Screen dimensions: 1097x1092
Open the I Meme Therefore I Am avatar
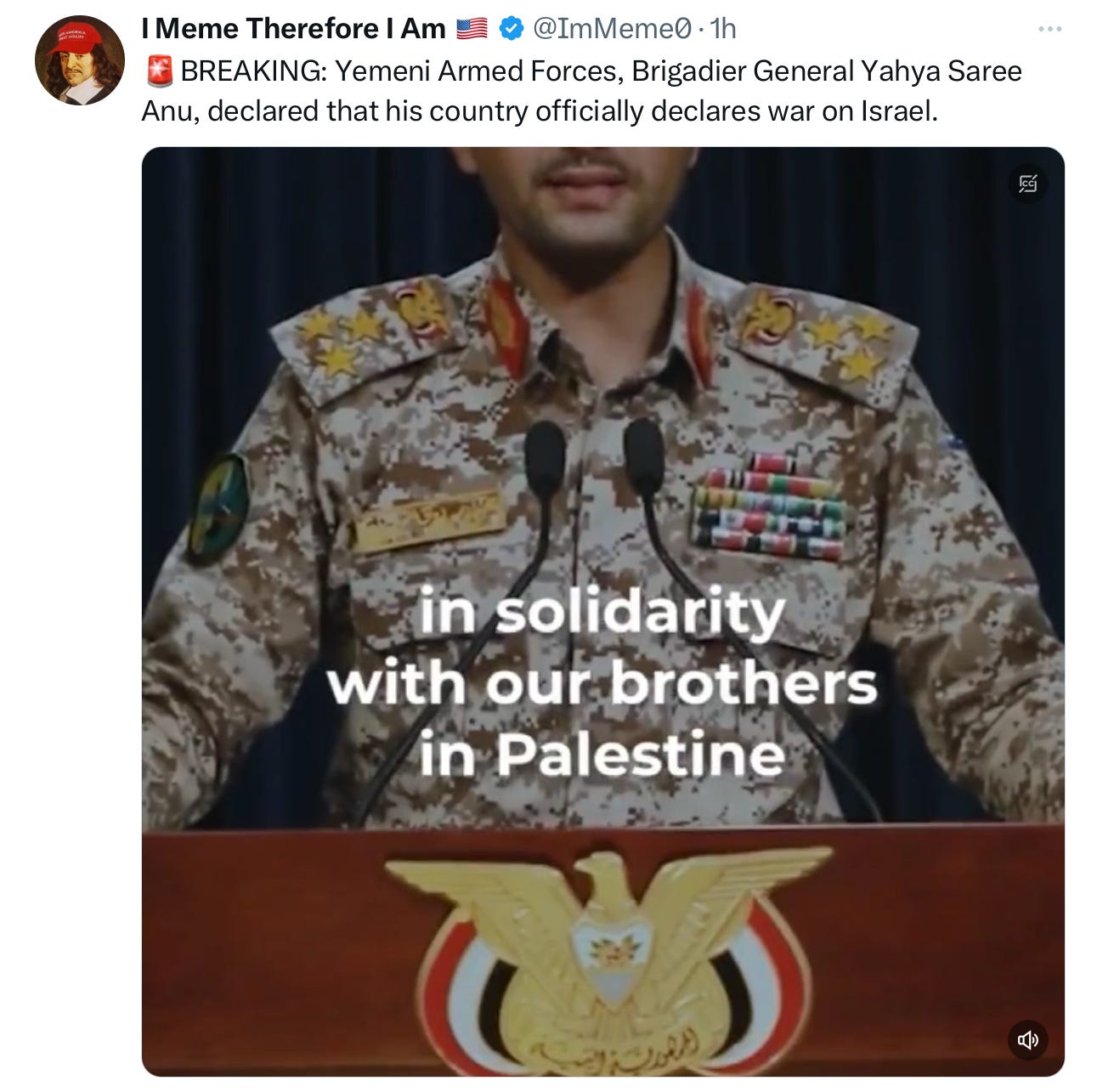point(80,60)
